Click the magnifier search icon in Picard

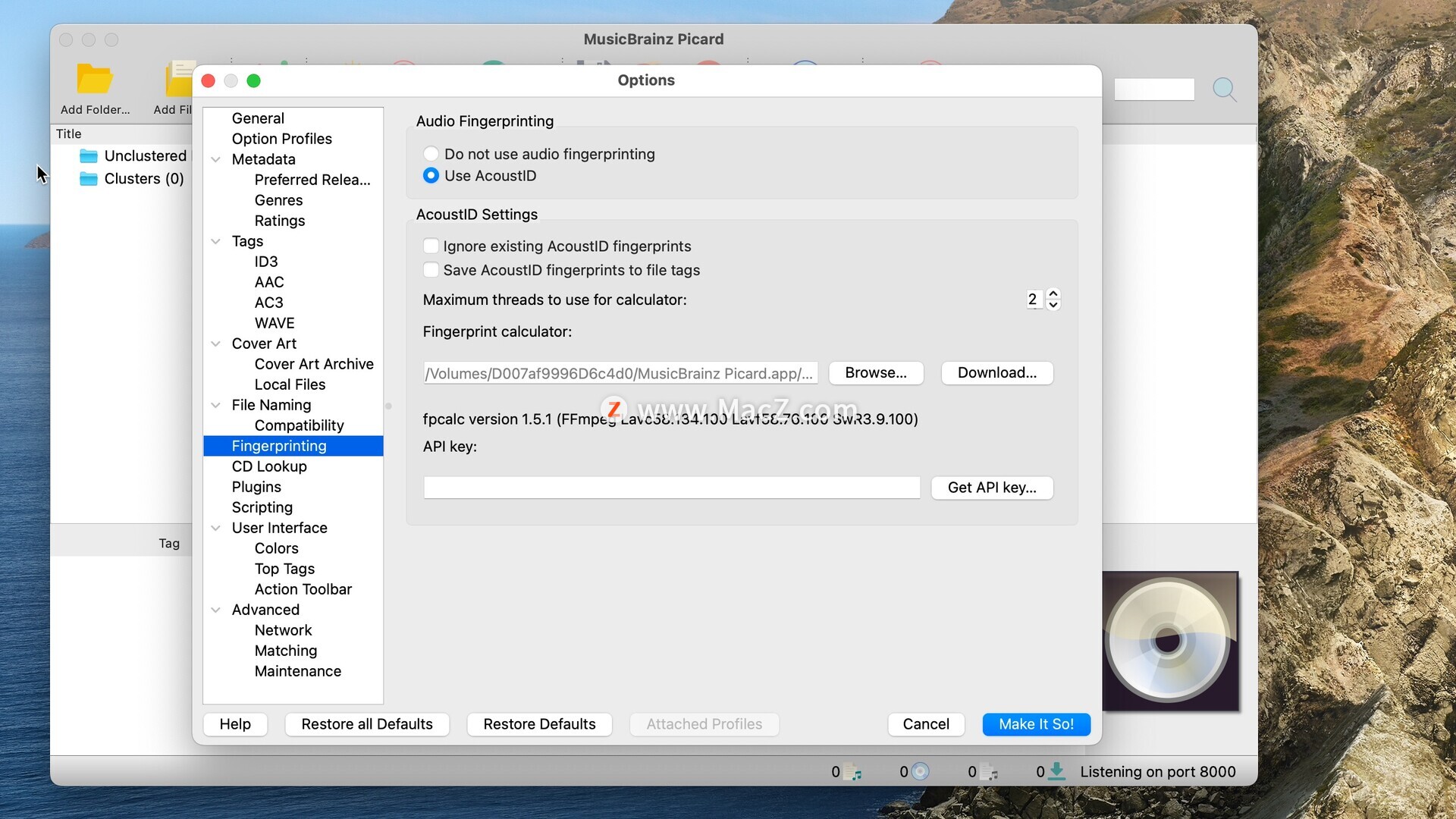(x=1224, y=89)
